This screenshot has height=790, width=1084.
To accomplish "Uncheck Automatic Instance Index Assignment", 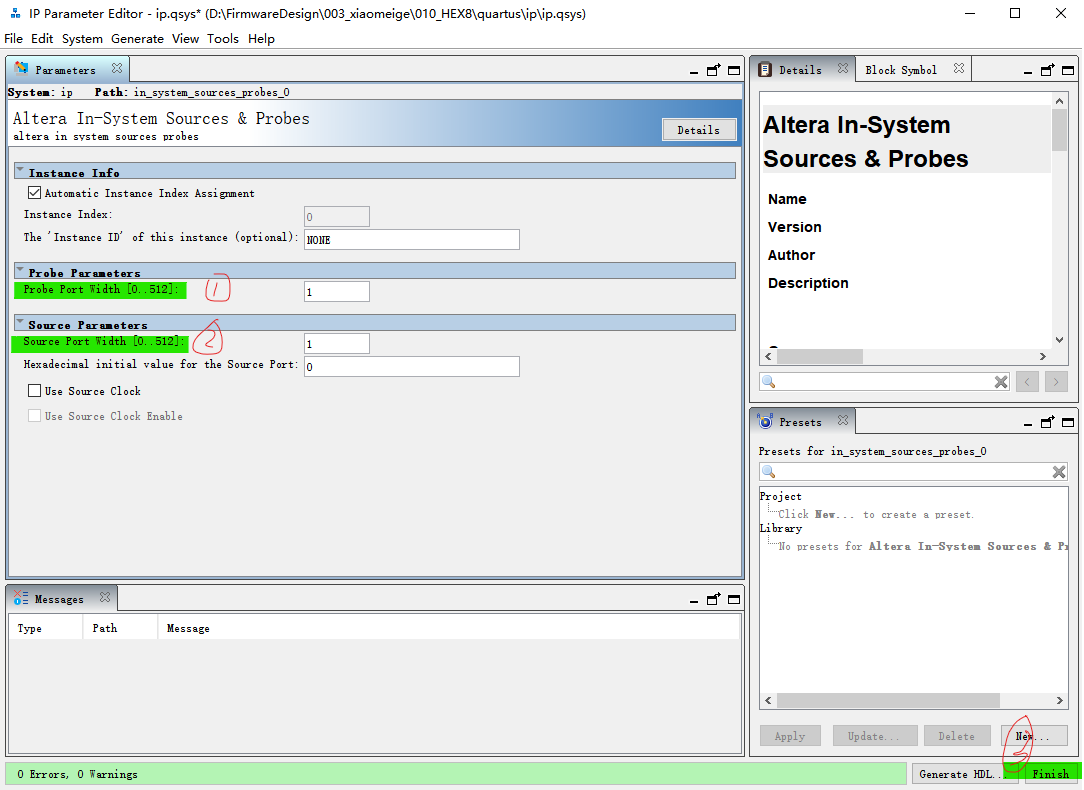I will coord(34,192).
